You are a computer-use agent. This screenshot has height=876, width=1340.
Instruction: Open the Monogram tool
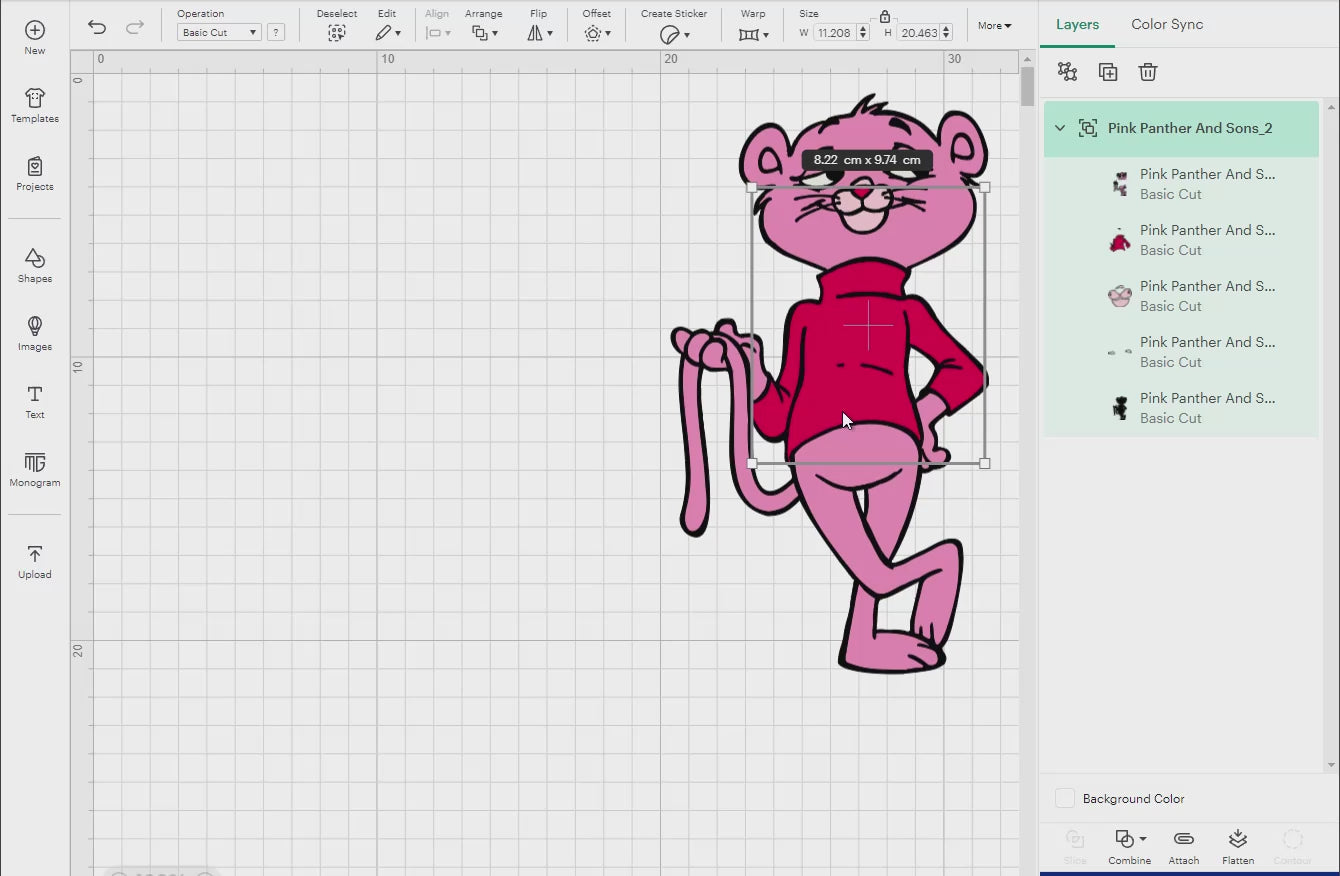point(35,469)
